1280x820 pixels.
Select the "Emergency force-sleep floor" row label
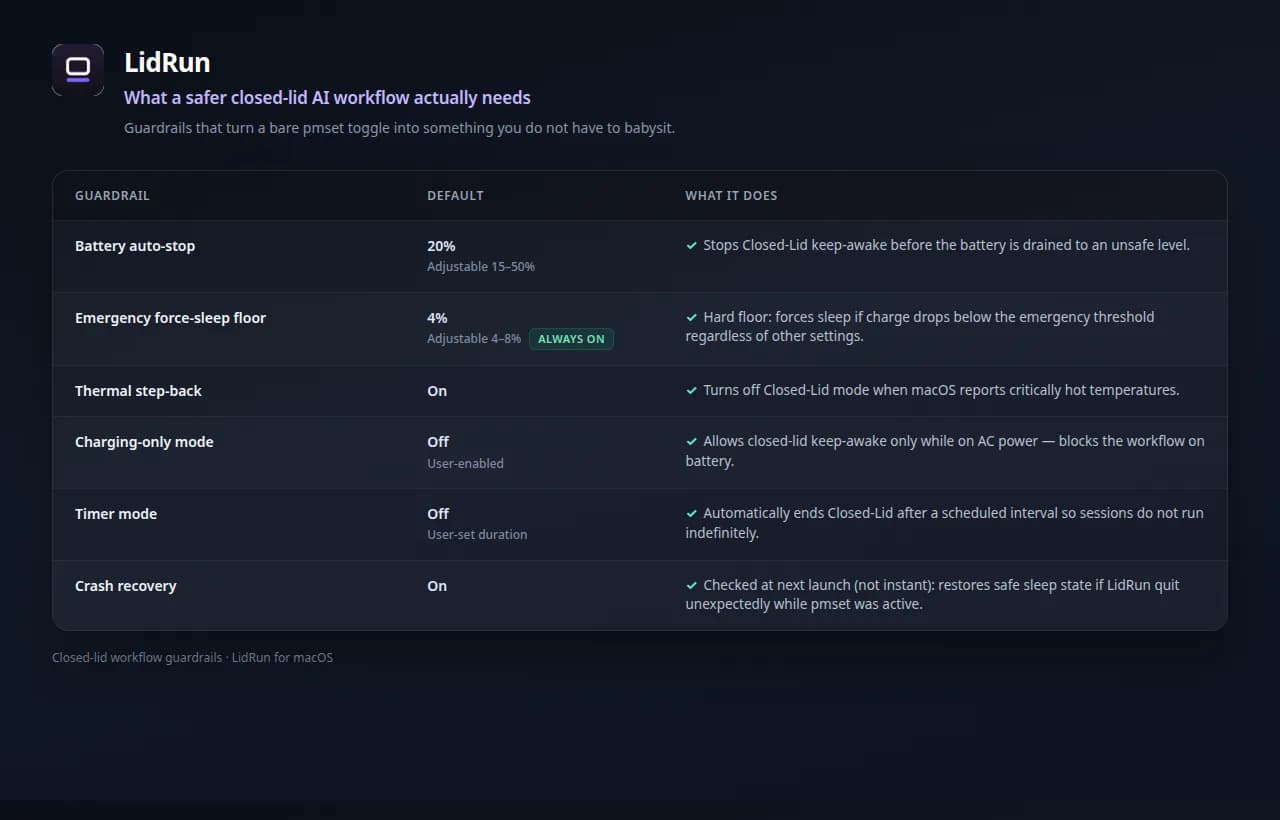coord(170,318)
